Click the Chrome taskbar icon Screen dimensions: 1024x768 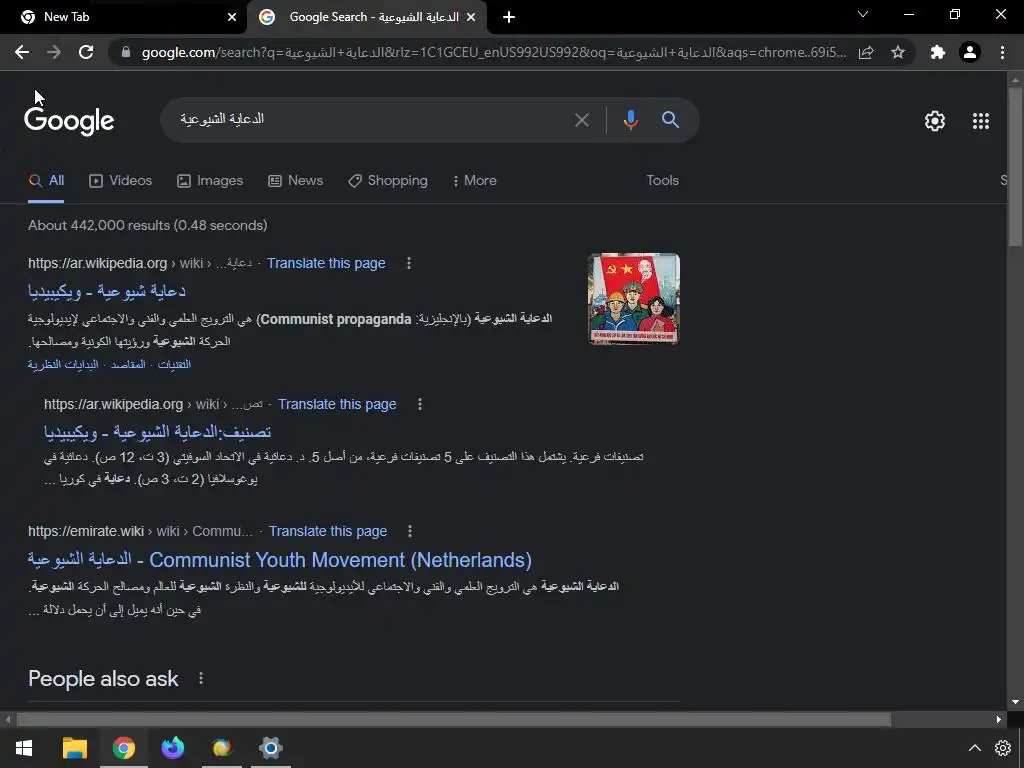coord(123,748)
